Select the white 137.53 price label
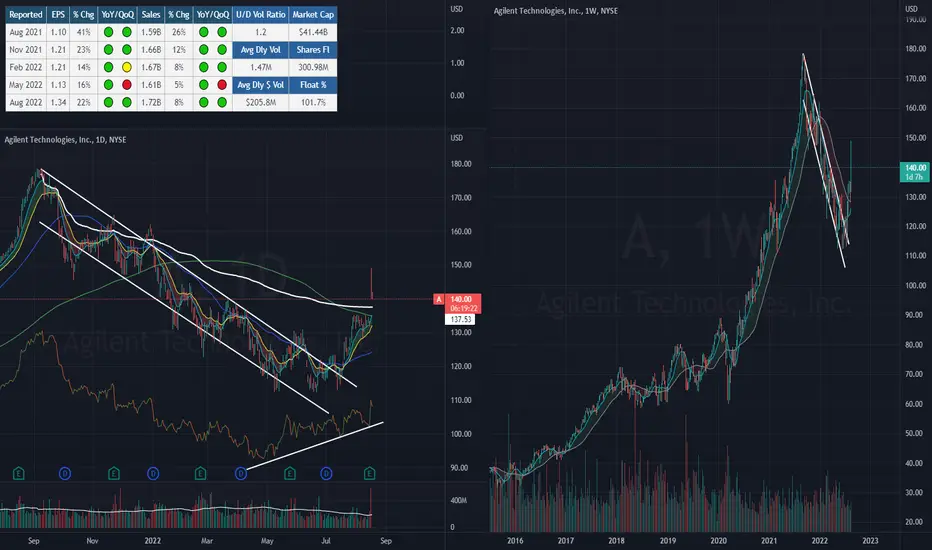This screenshot has width=932, height=550. click(460, 319)
